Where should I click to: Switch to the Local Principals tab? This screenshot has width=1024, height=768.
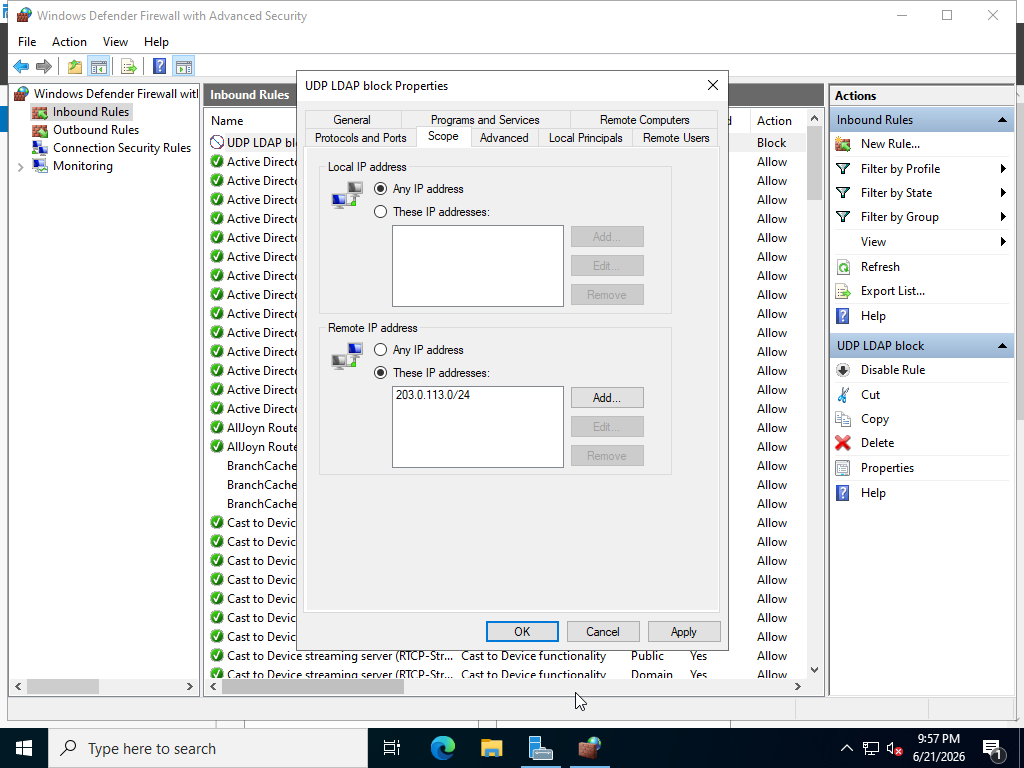click(x=585, y=138)
